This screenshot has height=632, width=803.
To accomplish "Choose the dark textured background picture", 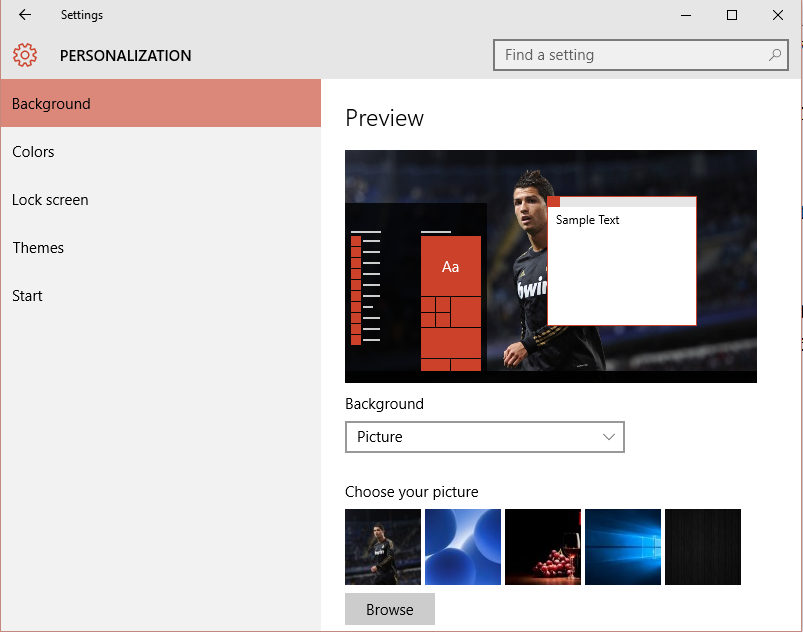I will click(703, 546).
